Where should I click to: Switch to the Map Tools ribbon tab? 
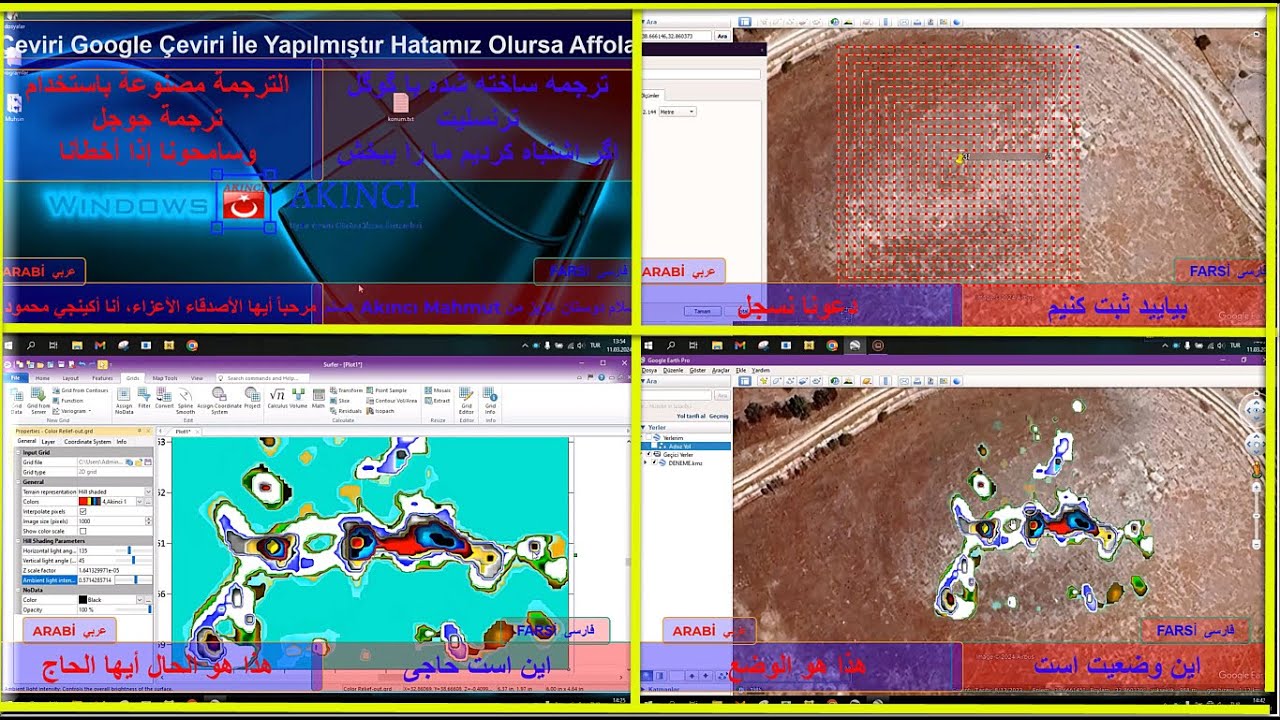(165, 378)
